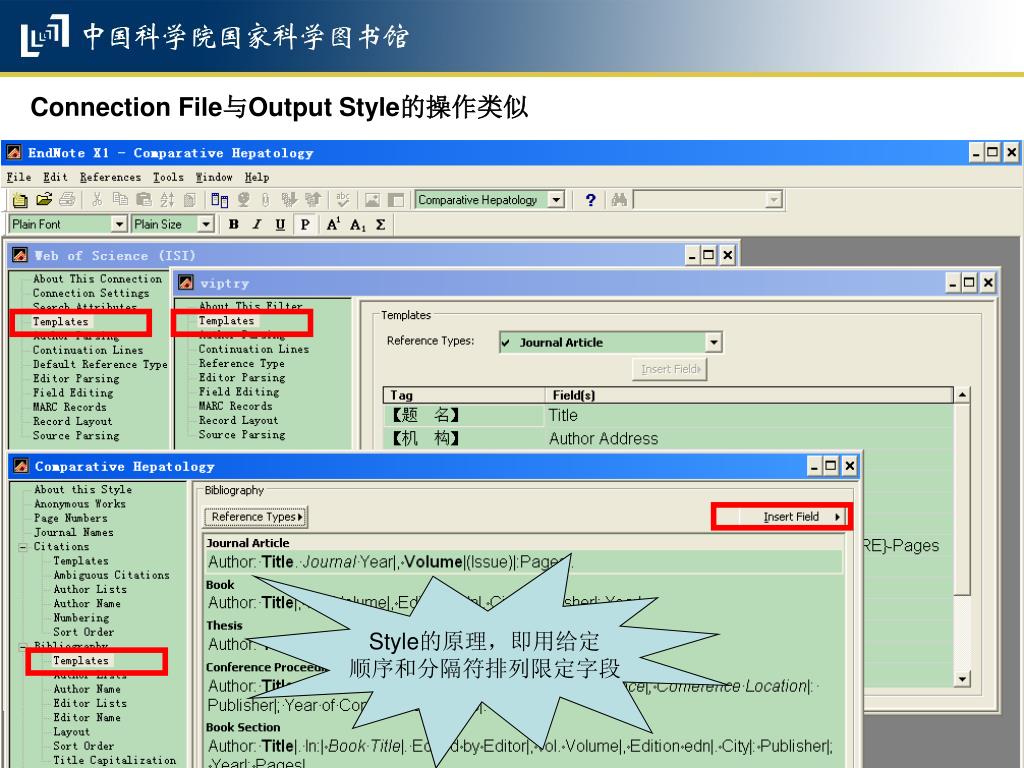This screenshot has width=1024, height=768.
Task: Click Insert Field button in viptry Templates
Action: (670, 369)
